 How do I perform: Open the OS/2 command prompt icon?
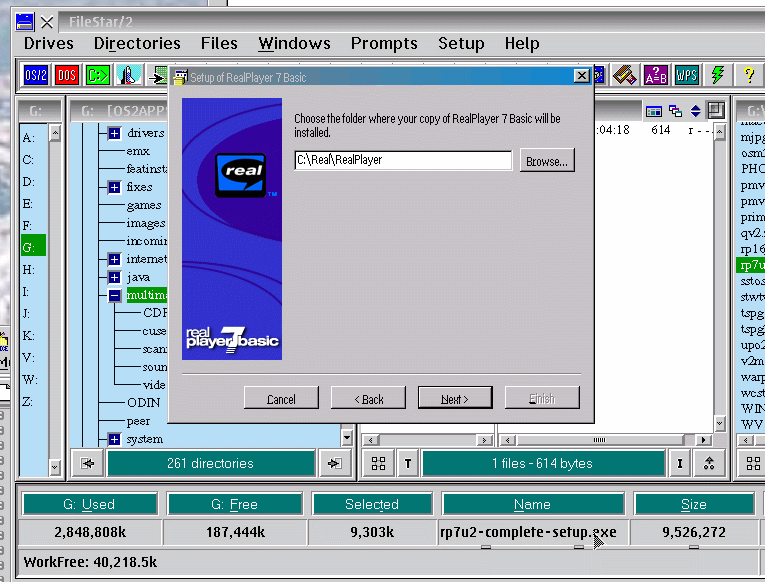pyautogui.click(x=36, y=75)
